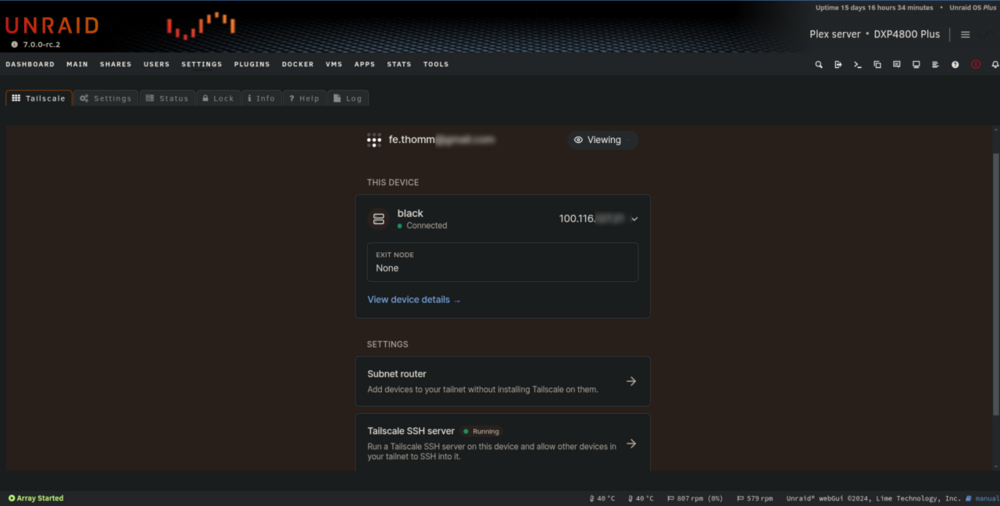Image resolution: width=1000 pixels, height=506 pixels.
Task: Open the Viewing mode dropdown
Action: [x=603, y=140]
